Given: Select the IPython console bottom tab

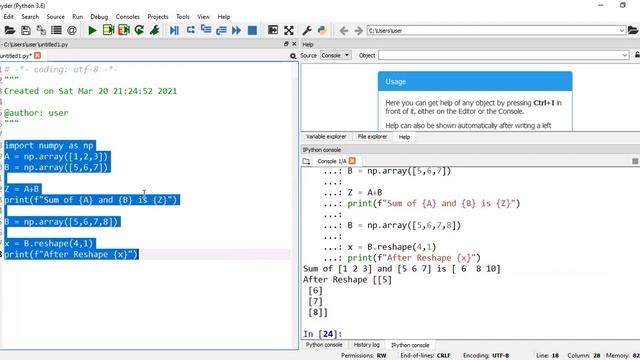Looking at the screenshot, I should (x=410, y=345).
